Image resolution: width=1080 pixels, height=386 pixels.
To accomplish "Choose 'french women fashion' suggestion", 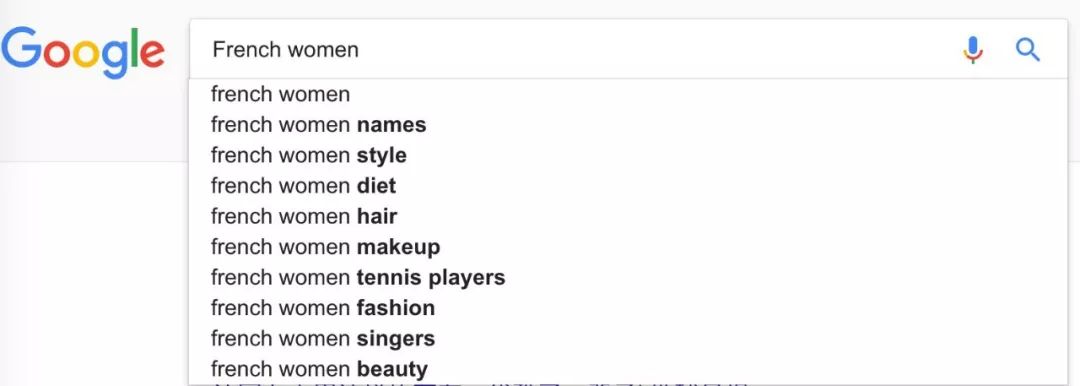I will click(x=628, y=307).
